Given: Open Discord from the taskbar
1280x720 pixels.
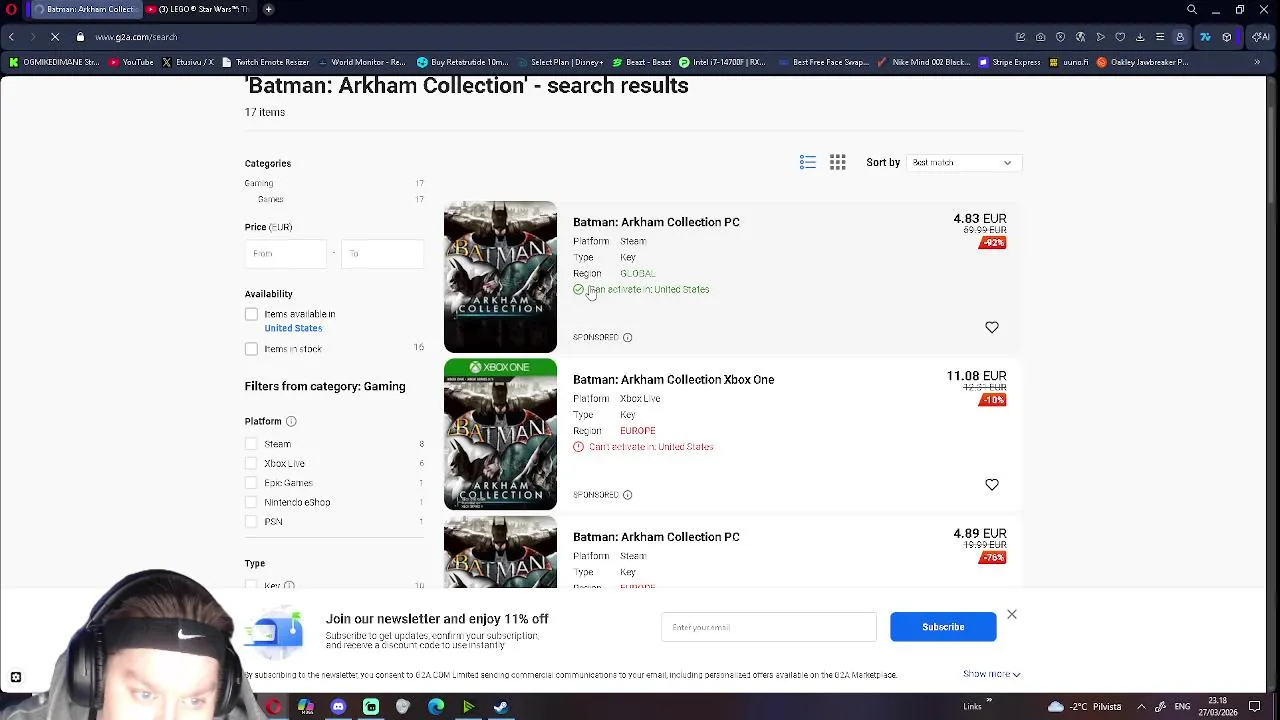Looking at the screenshot, I should 338,707.
